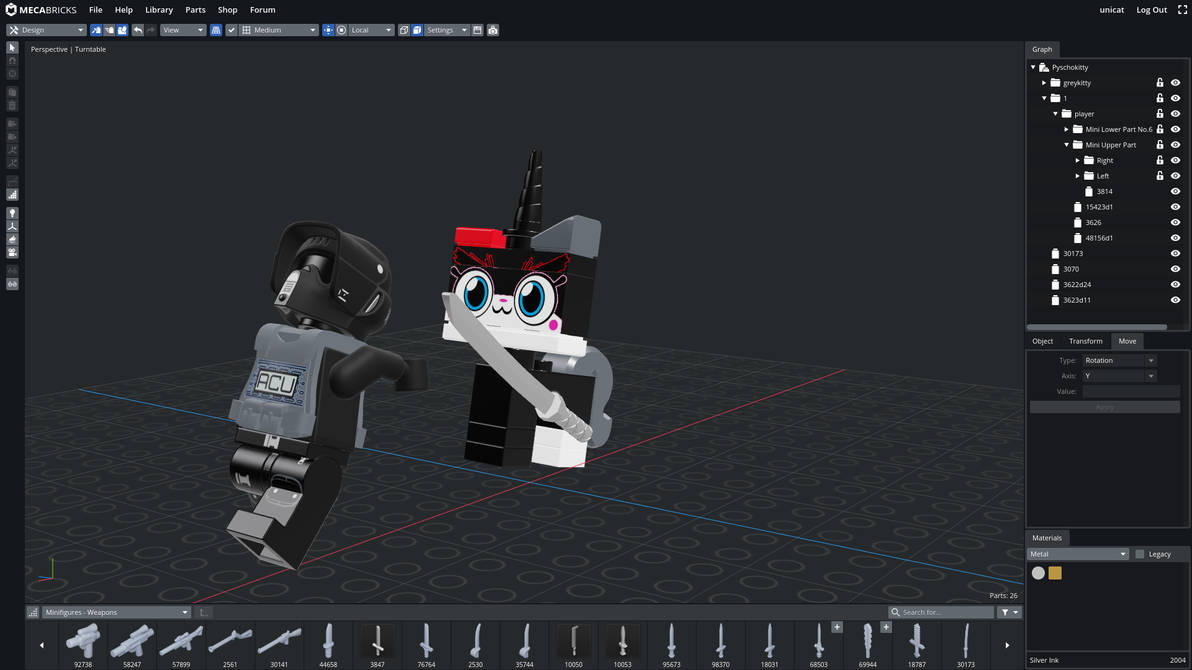
Task: Click the first blue snapping mode icon
Action: coord(96,30)
